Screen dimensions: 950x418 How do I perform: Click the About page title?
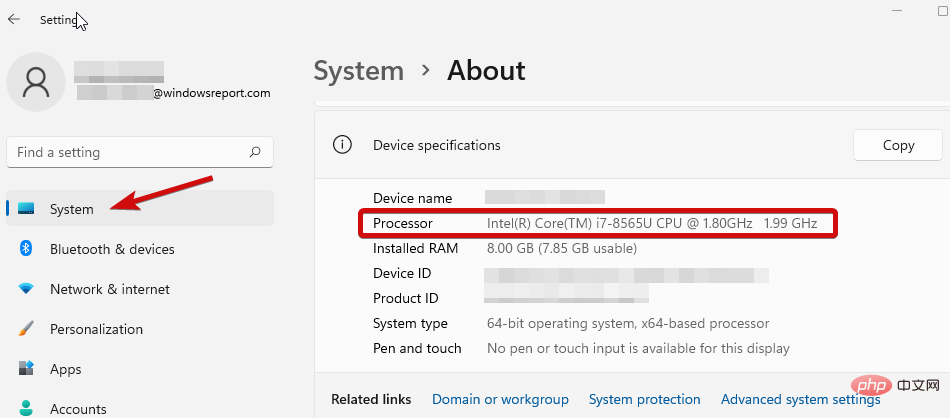coord(486,71)
